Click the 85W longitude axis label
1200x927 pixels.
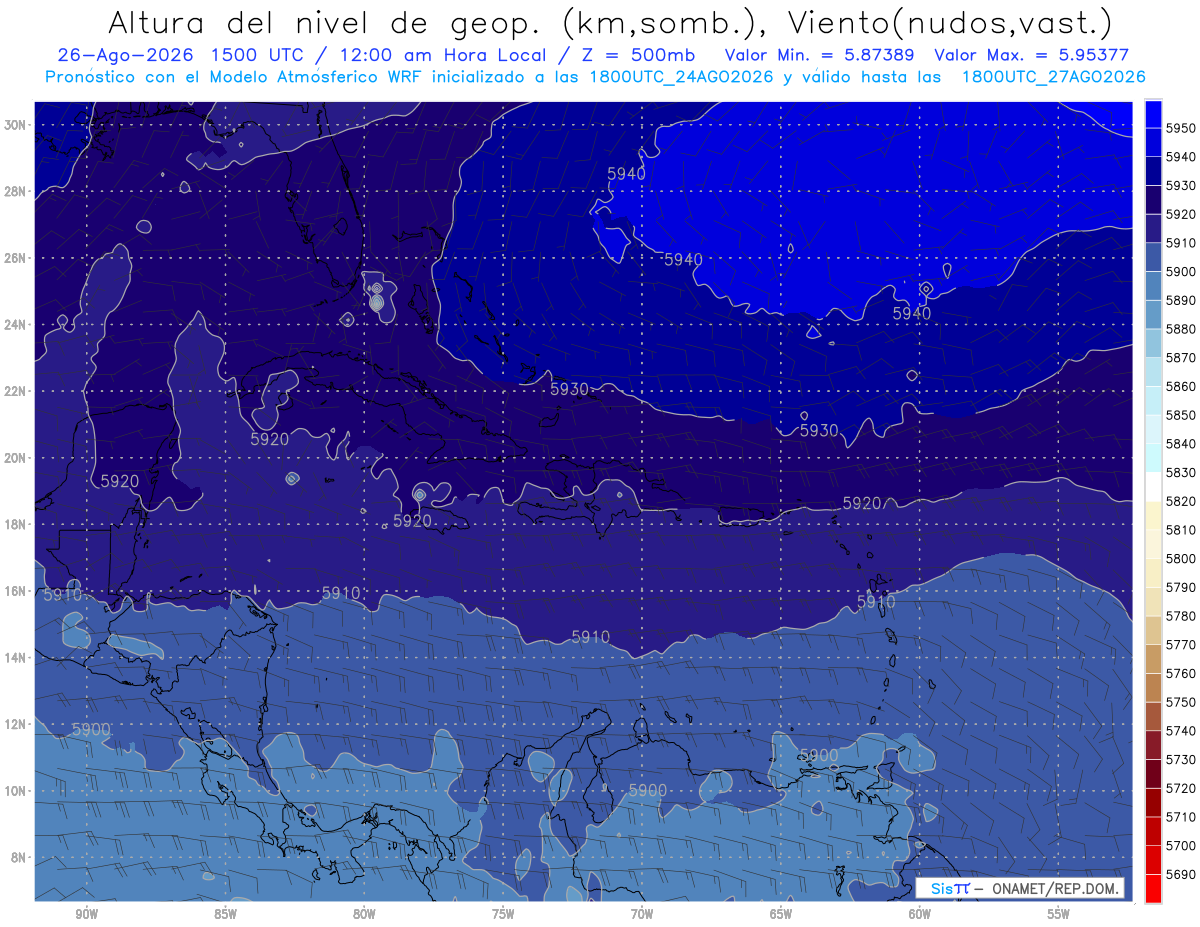pos(225,914)
